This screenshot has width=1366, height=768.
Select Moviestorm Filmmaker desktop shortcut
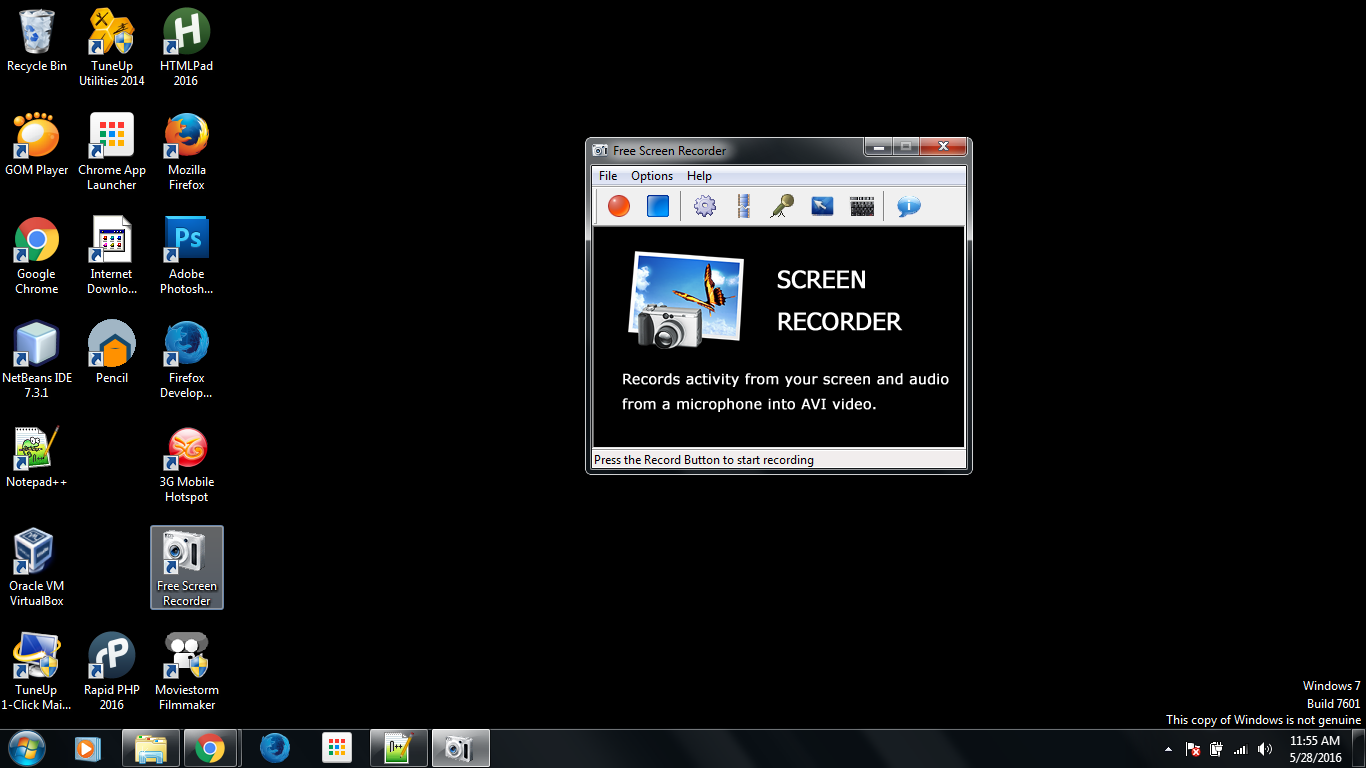186,671
